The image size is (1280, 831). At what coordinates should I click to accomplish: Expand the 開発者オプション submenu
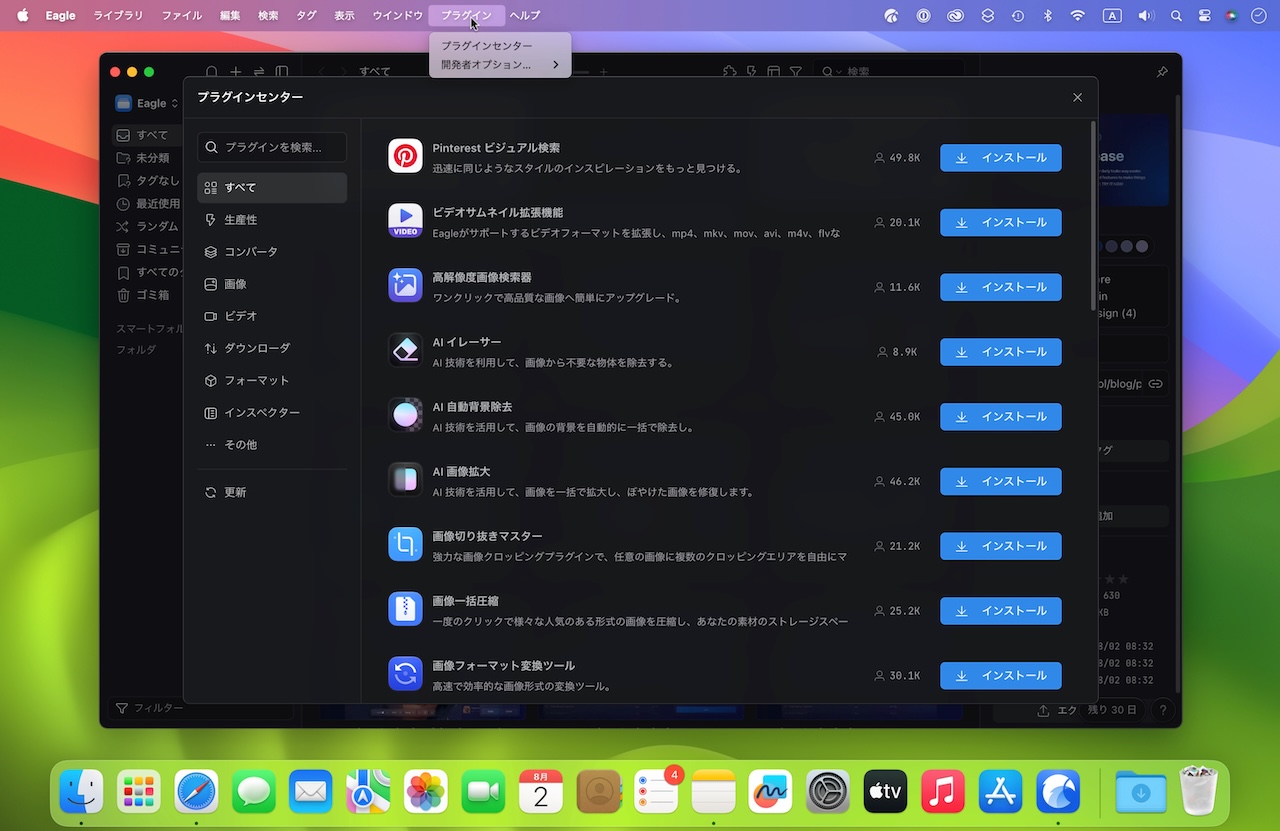(500, 65)
